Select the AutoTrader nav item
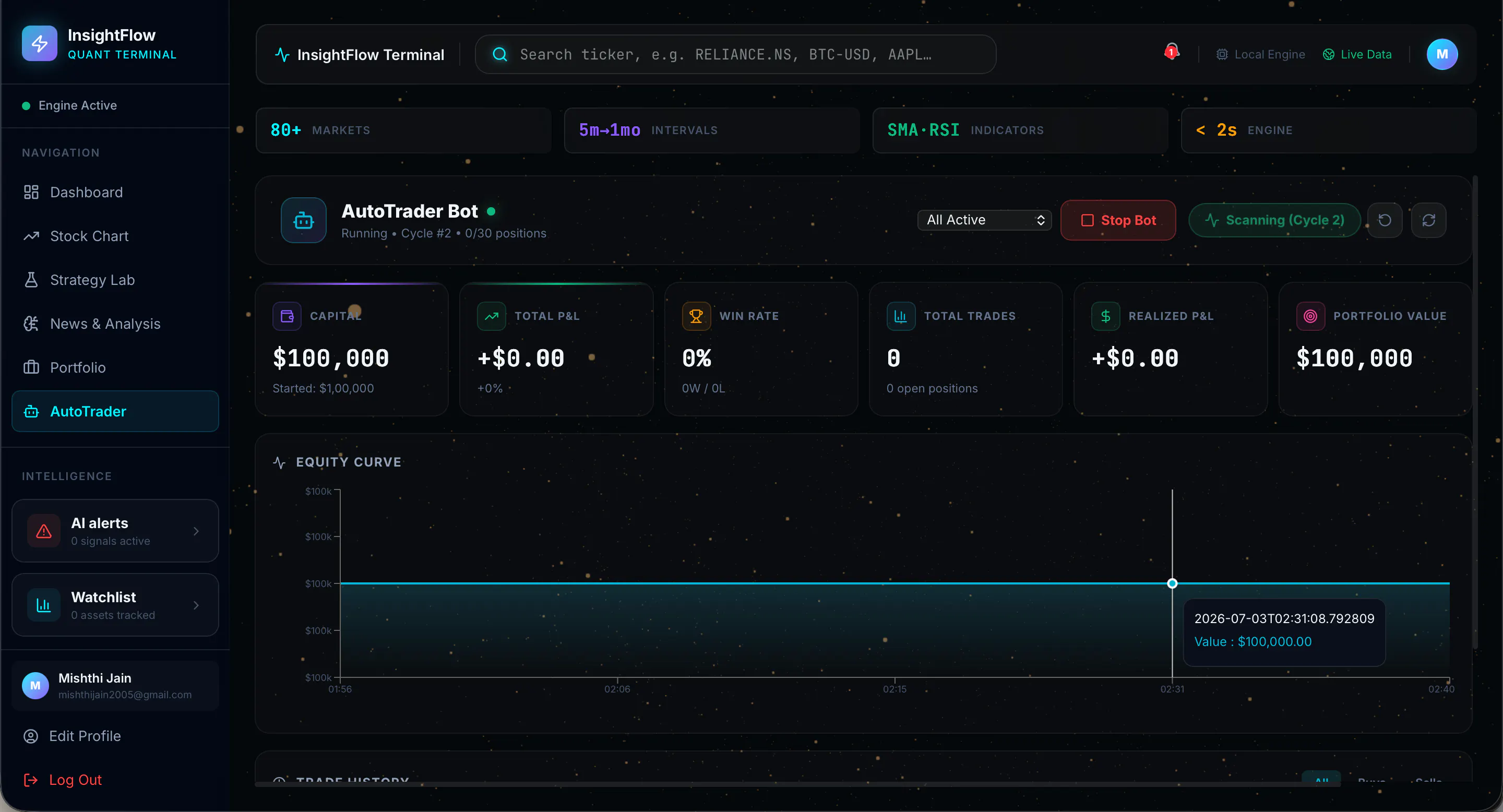 [115, 411]
